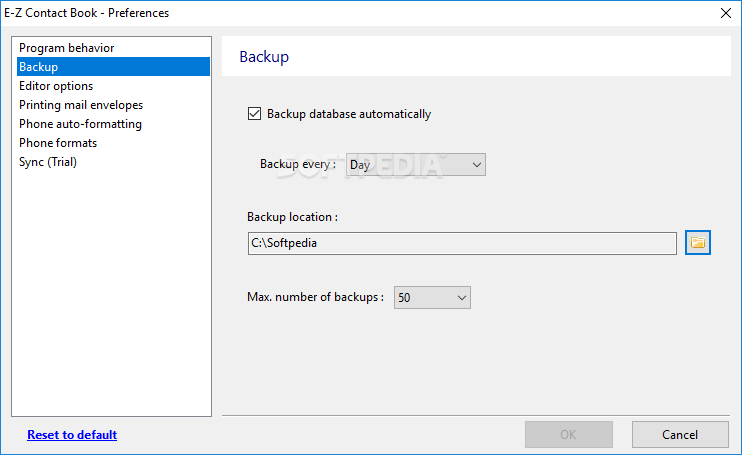Go to Printing mail envelopes settings
The width and height of the screenshot is (742, 455).
[113, 105]
